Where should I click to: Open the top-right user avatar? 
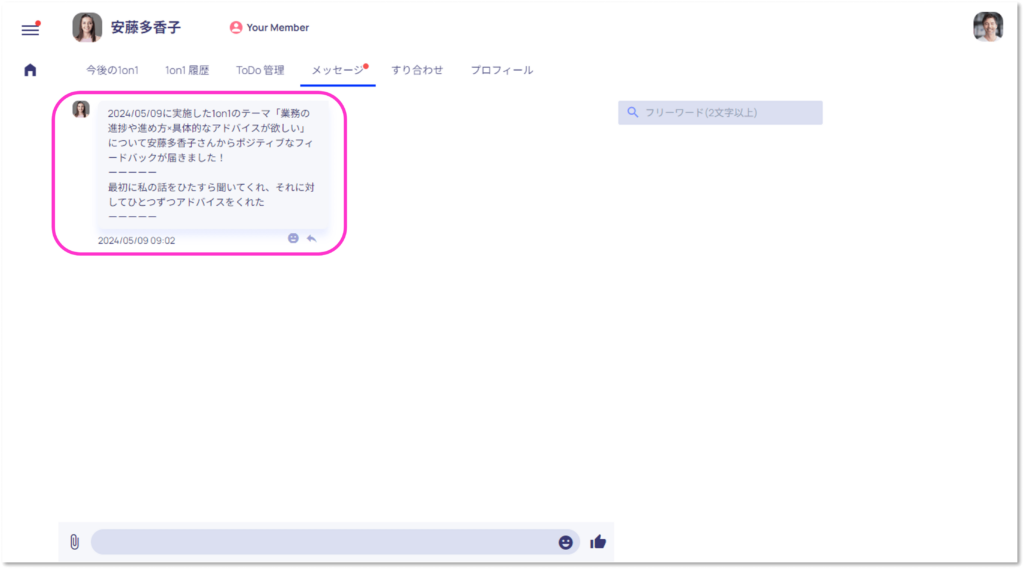pyautogui.click(x=987, y=27)
